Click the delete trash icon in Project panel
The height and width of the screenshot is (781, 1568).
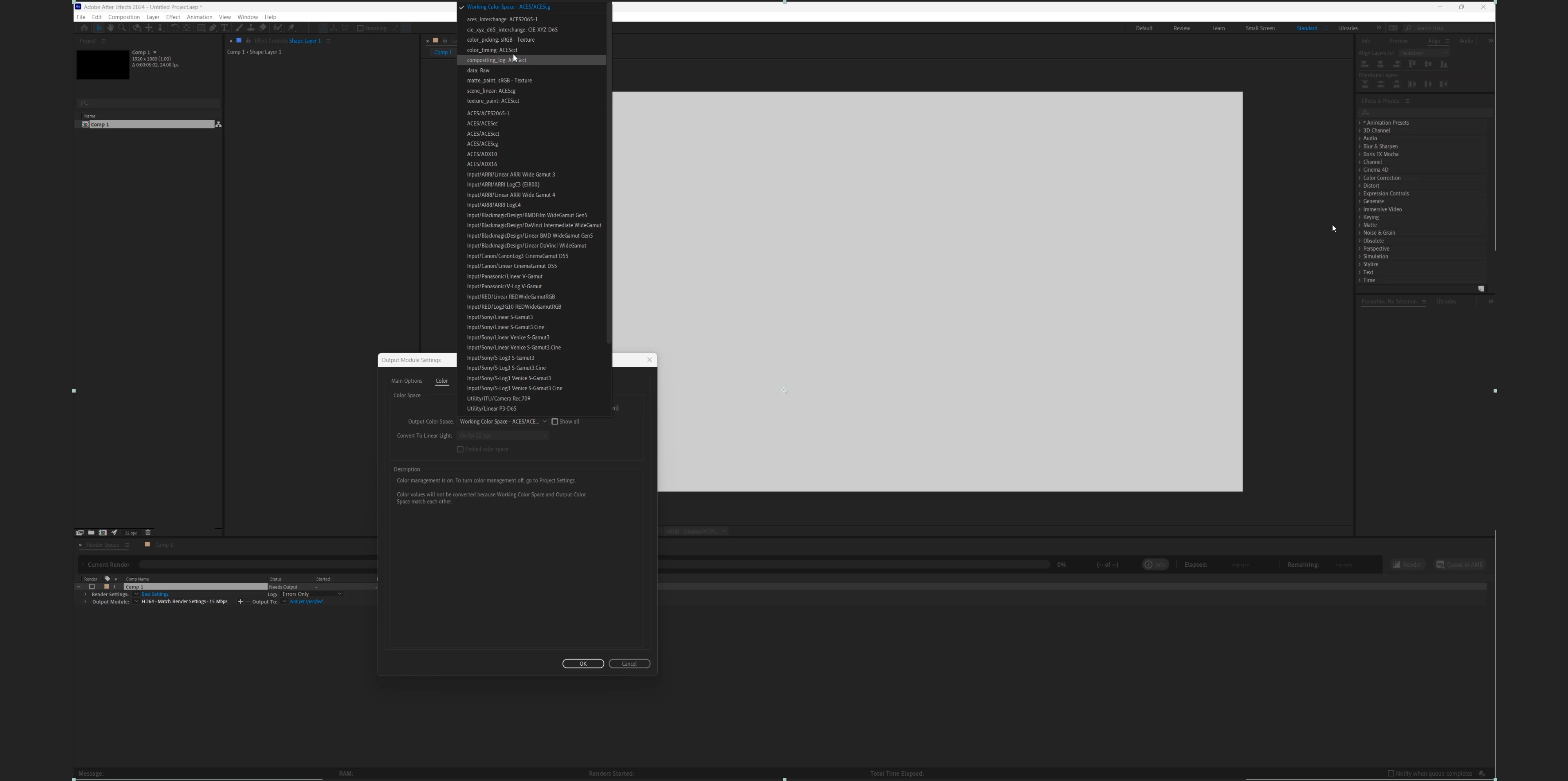pos(148,533)
